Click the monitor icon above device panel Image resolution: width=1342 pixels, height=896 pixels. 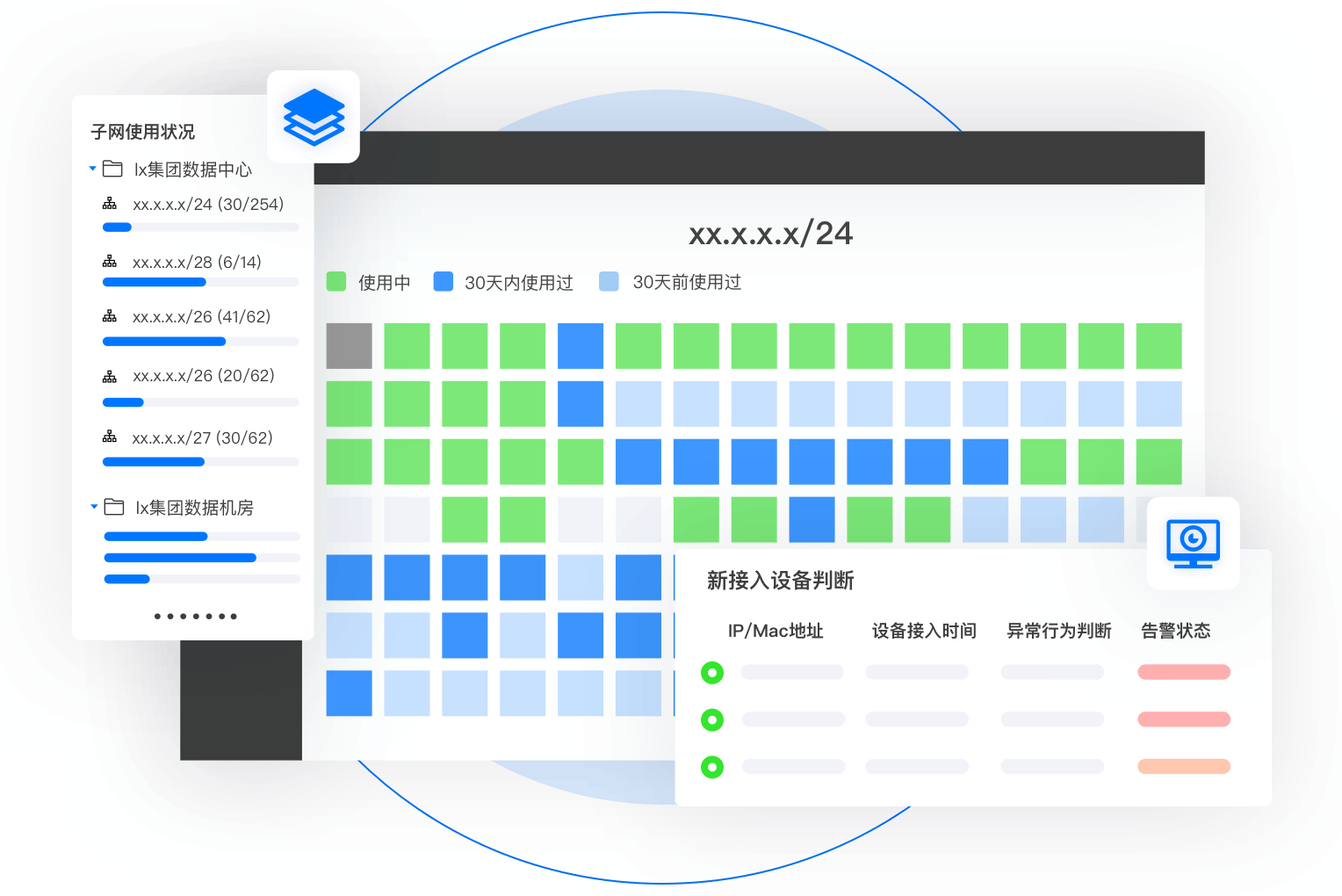1193,543
